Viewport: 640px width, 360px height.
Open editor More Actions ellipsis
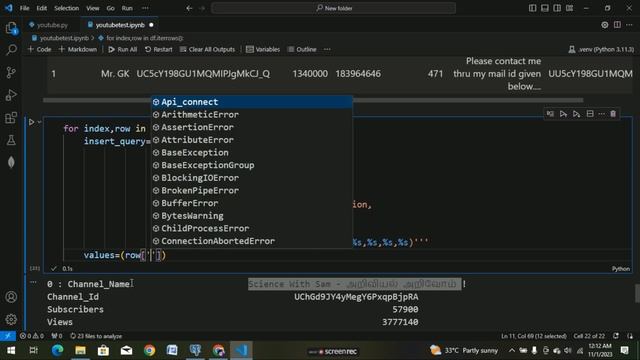(629, 25)
